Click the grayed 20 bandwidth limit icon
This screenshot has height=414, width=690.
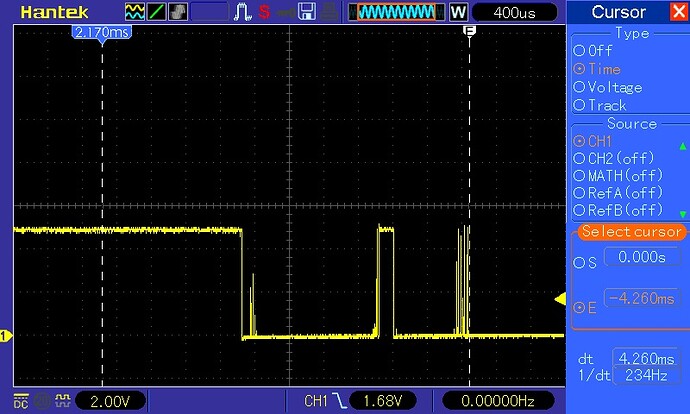pyautogui.click(x=42, y=401)
